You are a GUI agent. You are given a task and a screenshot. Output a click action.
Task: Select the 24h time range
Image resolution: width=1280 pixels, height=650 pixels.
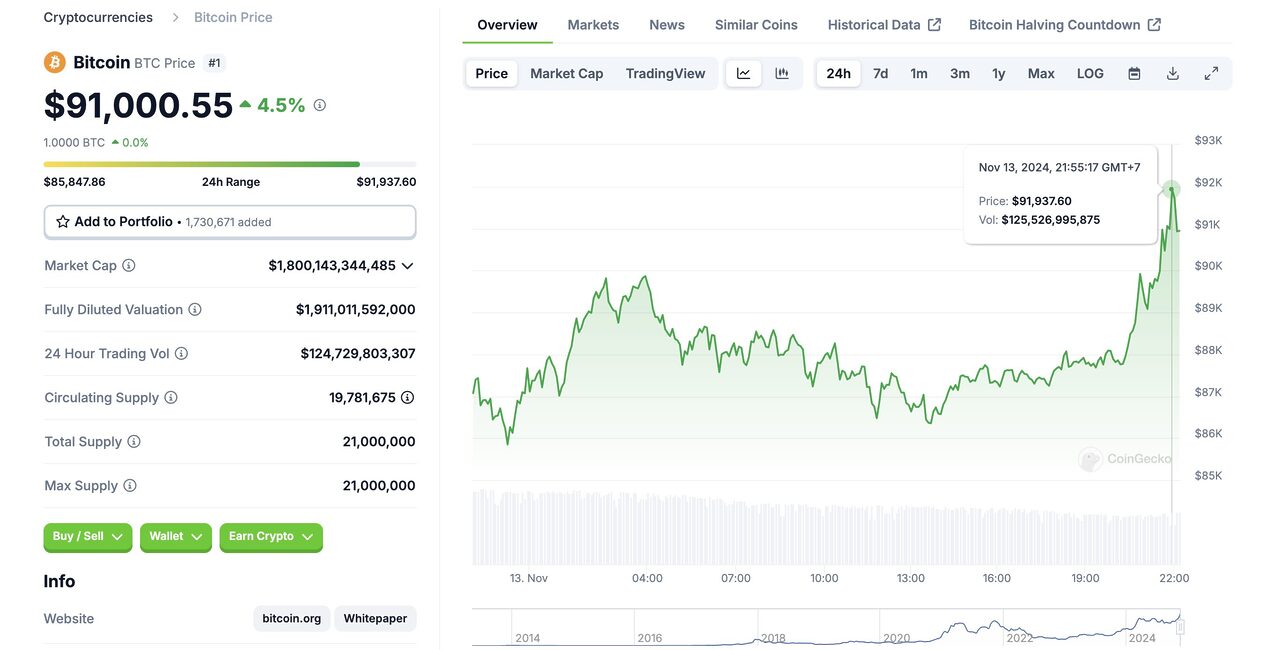tap(838, 73)
